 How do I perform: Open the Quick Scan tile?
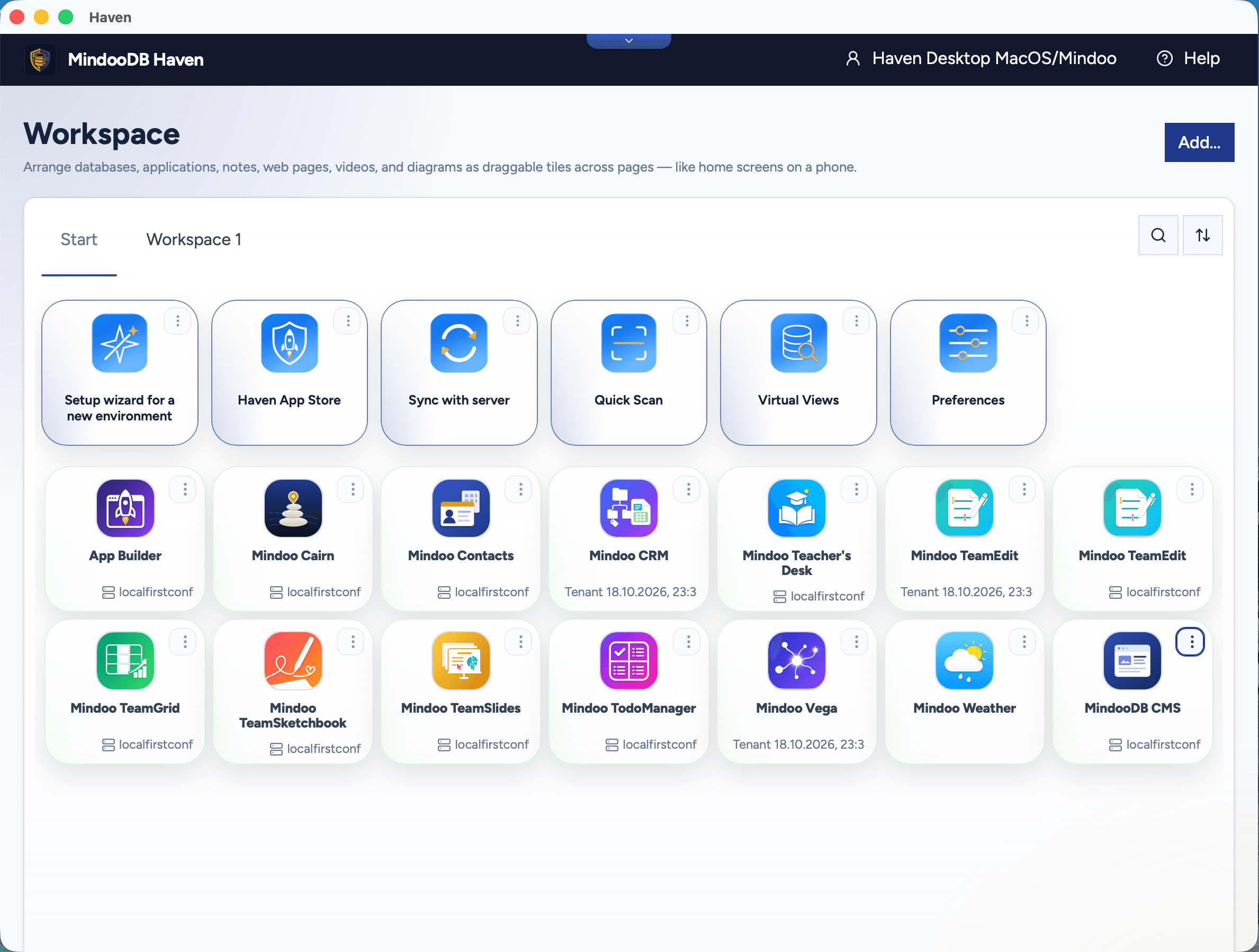point(628,372)
